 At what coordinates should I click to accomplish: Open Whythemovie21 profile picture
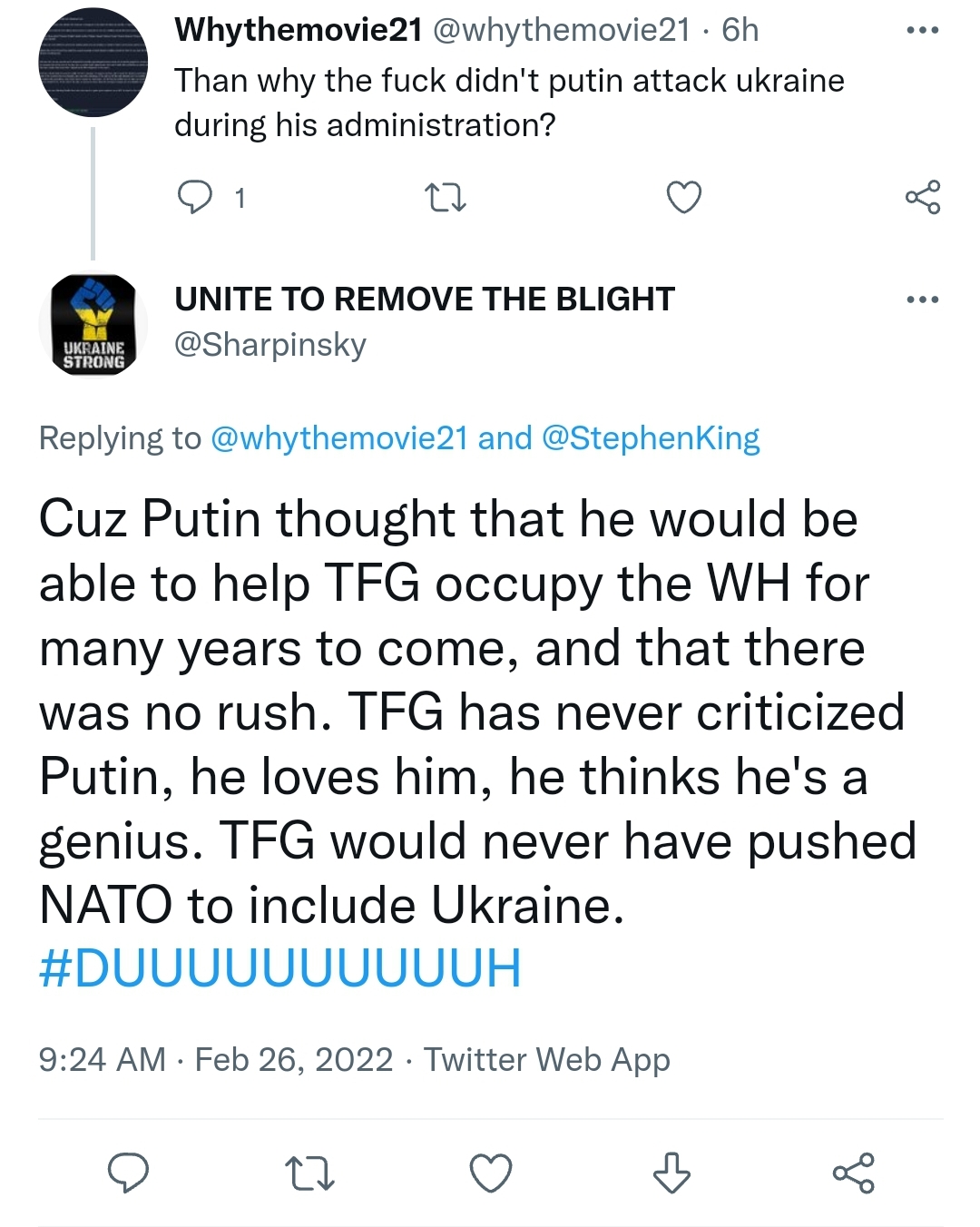tap(93, 63)
